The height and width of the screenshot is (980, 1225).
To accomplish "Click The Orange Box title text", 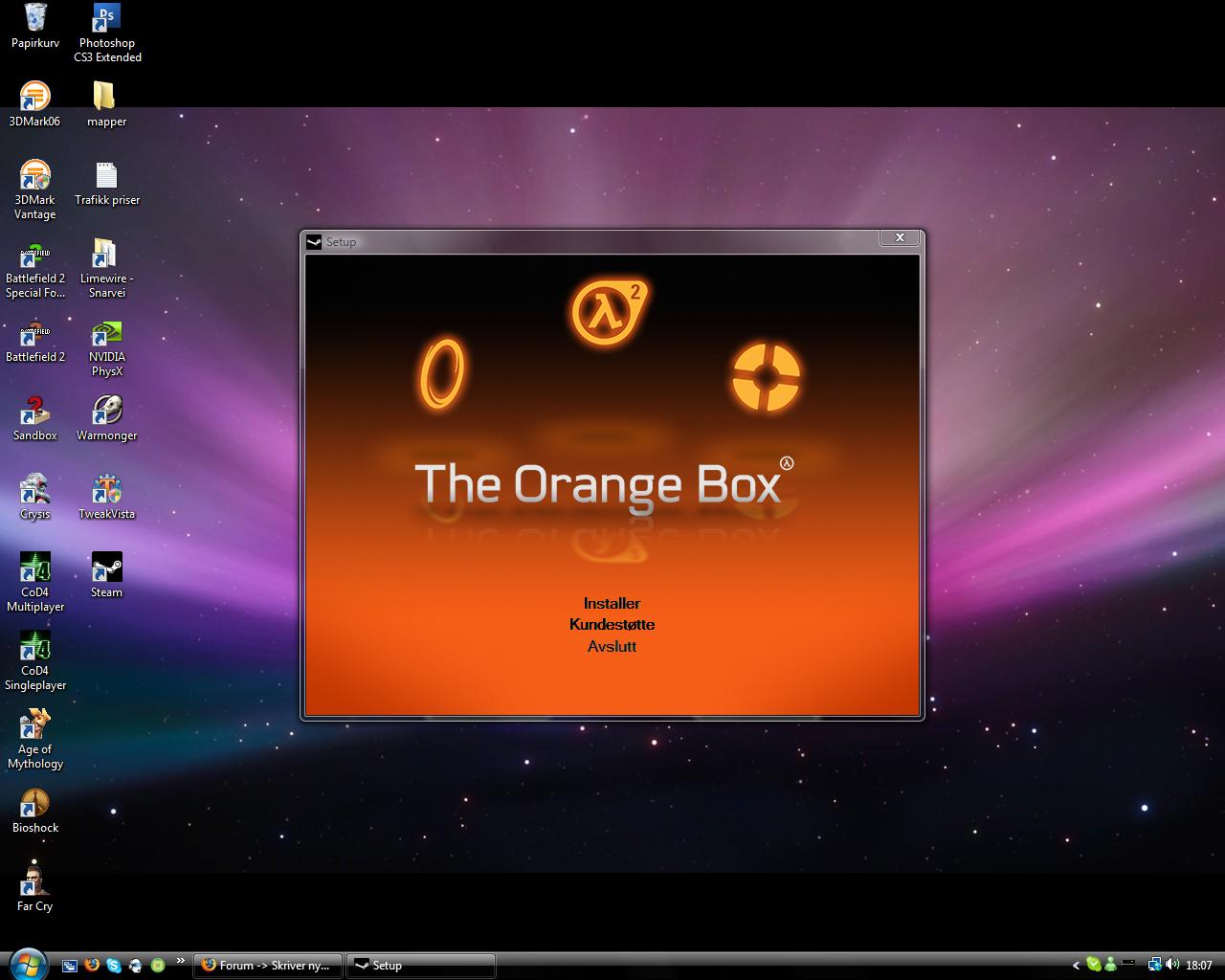I will coord(603,484).
